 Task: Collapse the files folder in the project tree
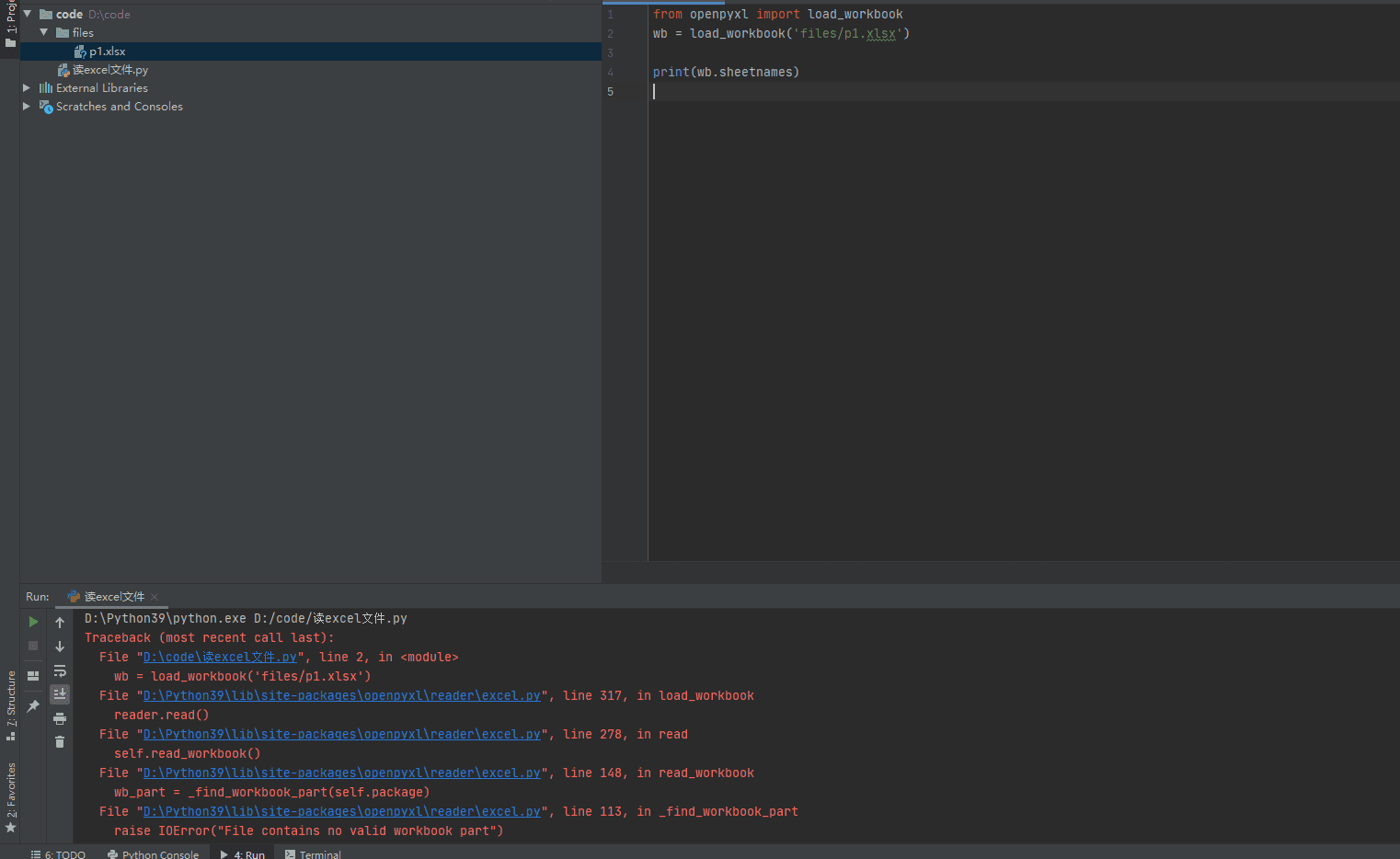(43, 32)
